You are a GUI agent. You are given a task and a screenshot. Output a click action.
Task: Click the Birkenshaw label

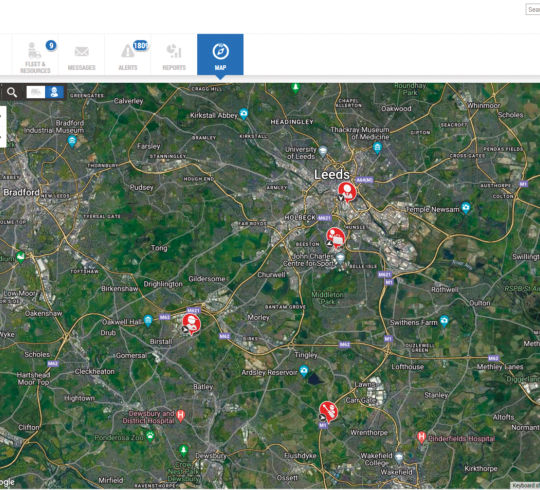pyautogui.click(x=120, y=289)
